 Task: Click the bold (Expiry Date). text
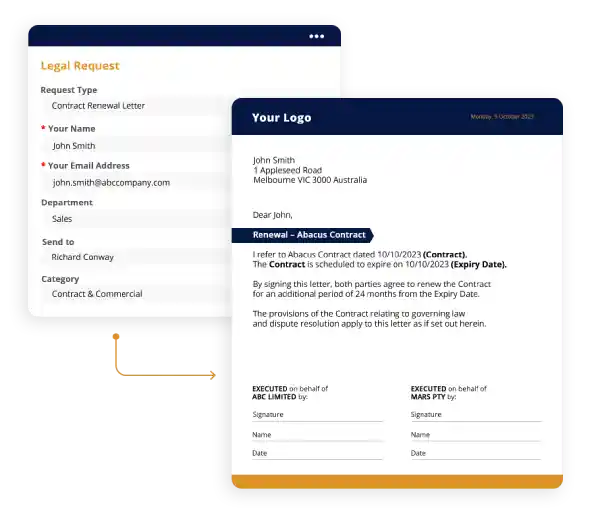point(479,264)
